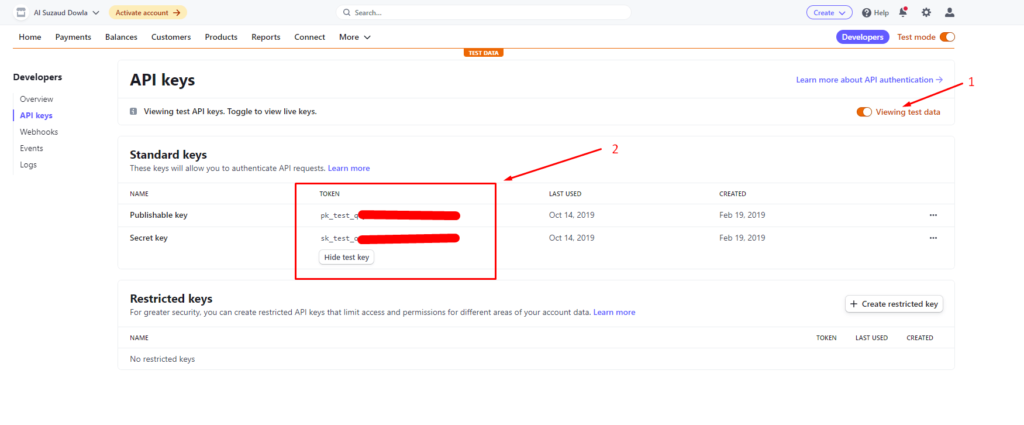Screen dimensions: 1024x425
Task: Open Webhooks in sidebar
Action: (x=39, y=132)
